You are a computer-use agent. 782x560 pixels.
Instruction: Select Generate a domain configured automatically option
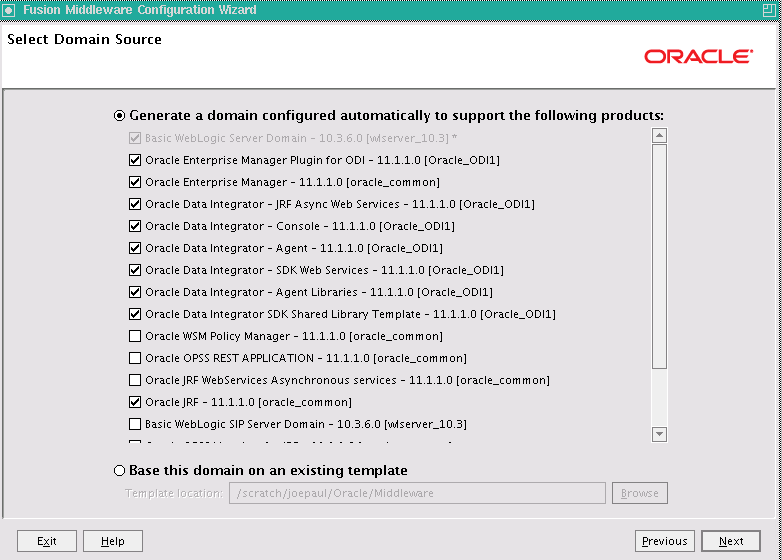tap(119, 116)
